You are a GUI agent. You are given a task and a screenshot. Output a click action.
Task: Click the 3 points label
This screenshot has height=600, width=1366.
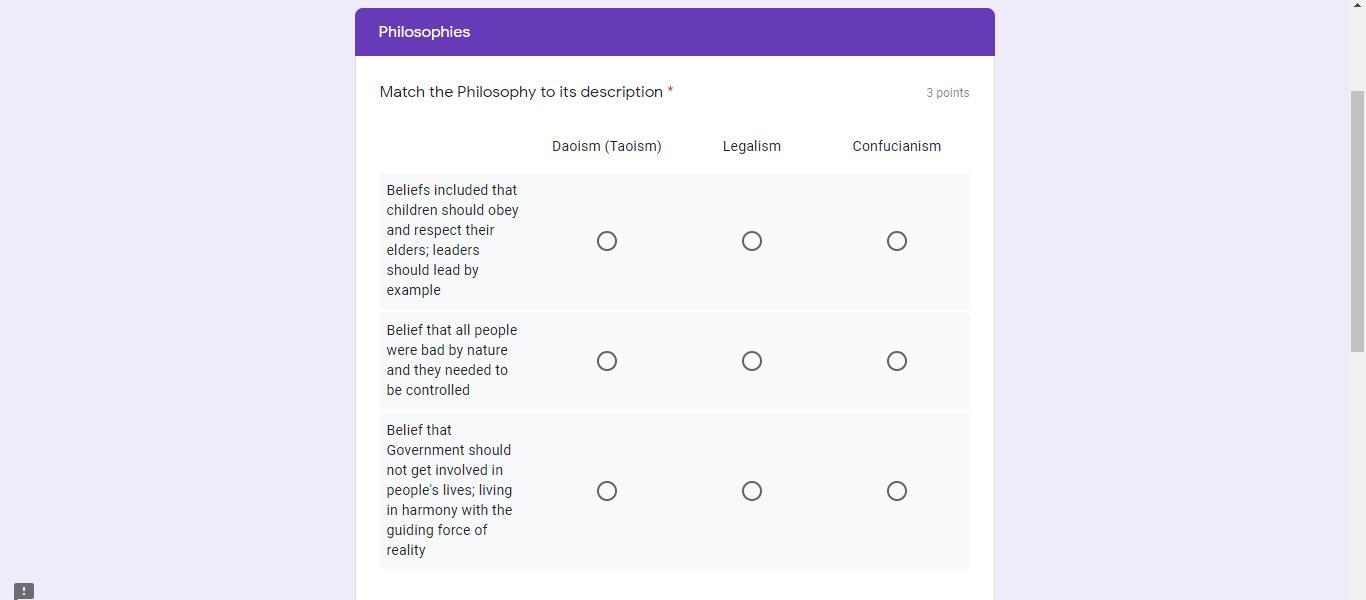coord(947,93)
